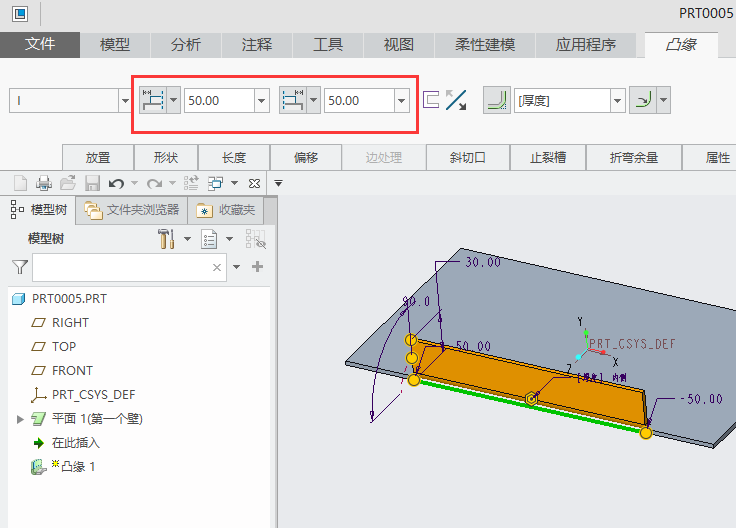The width and height of the screenshot is (736, 528).
Task: Toggle the bend radius side button
Action: coord(644,100)
